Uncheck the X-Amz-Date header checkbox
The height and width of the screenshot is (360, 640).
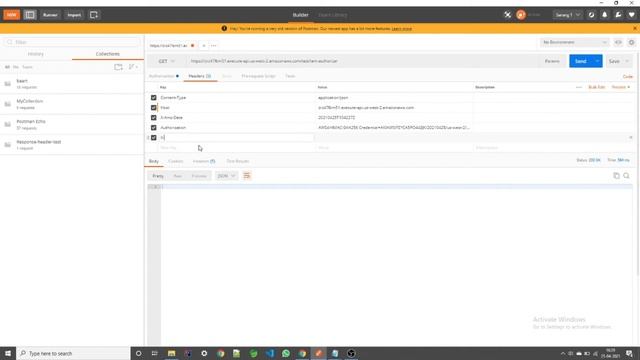(x=153, y=118)
